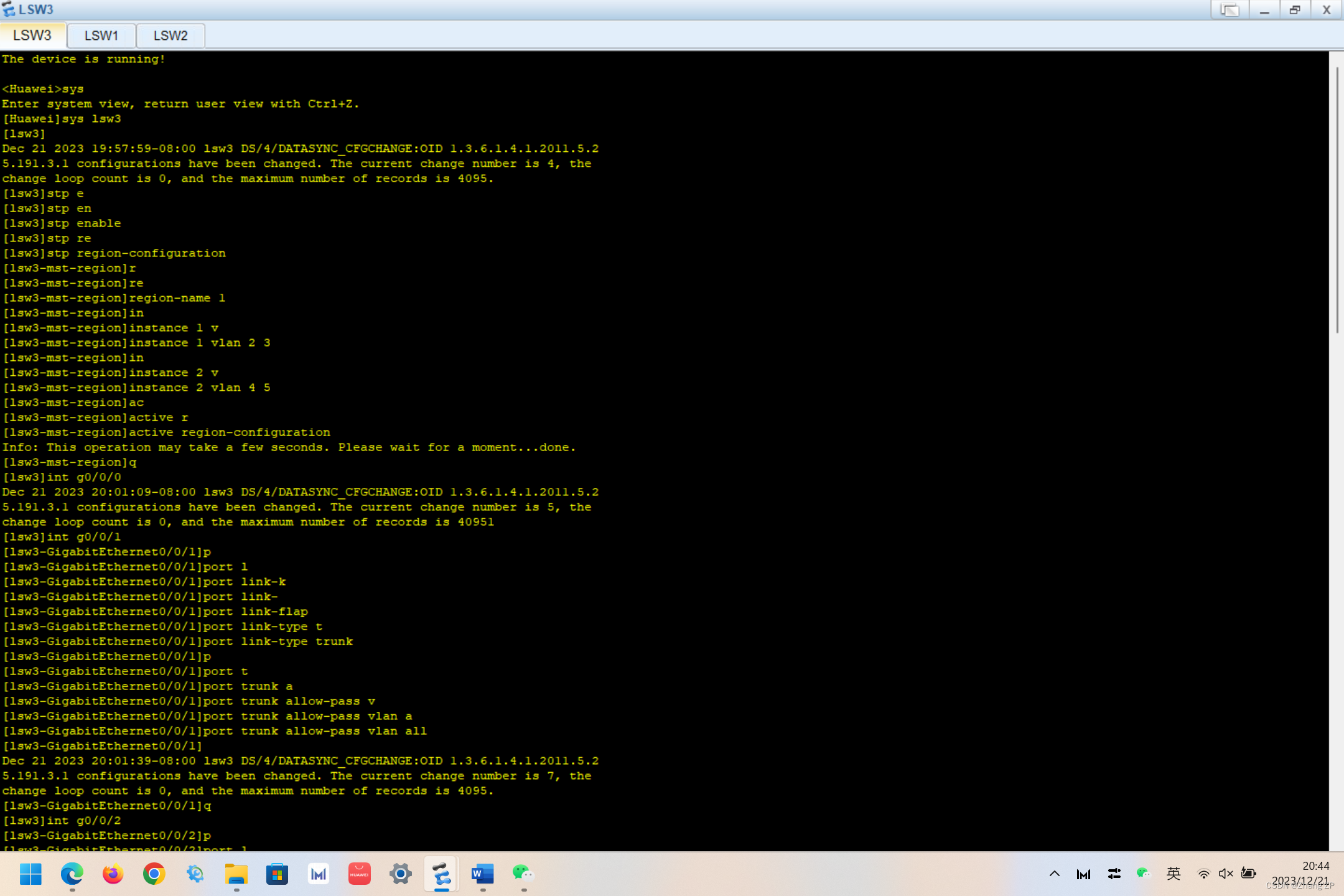The width and height of the screenshot is (1344, 896).
Task: Open Microsoft Word from the taskbar
Action: click(482, 874)
